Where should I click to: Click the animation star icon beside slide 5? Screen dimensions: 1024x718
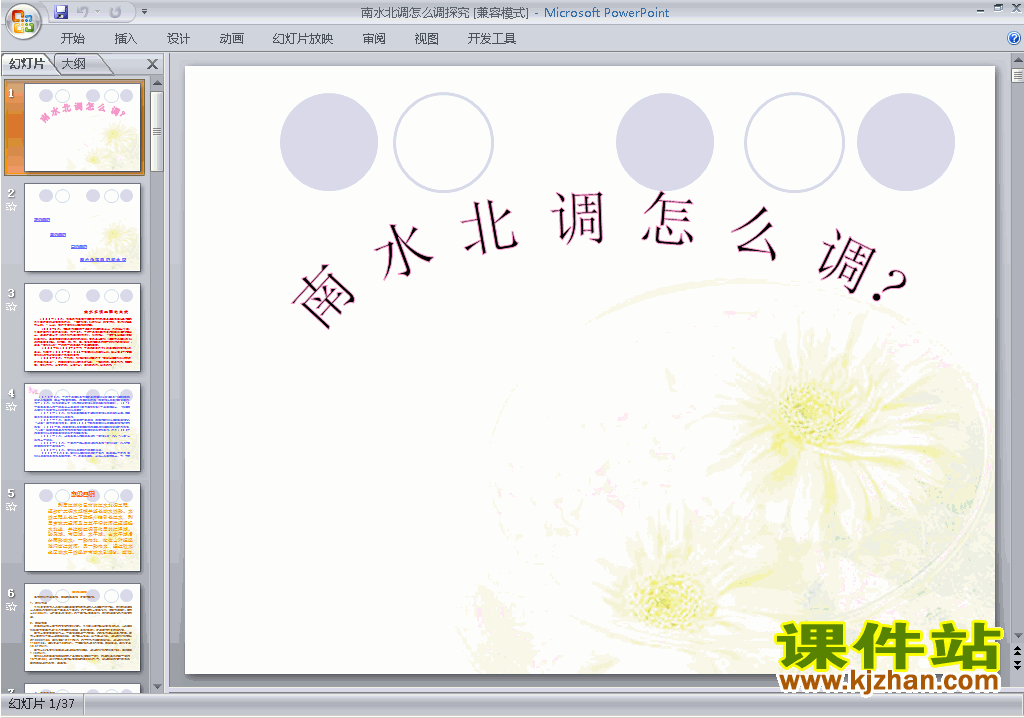(11, 507)
